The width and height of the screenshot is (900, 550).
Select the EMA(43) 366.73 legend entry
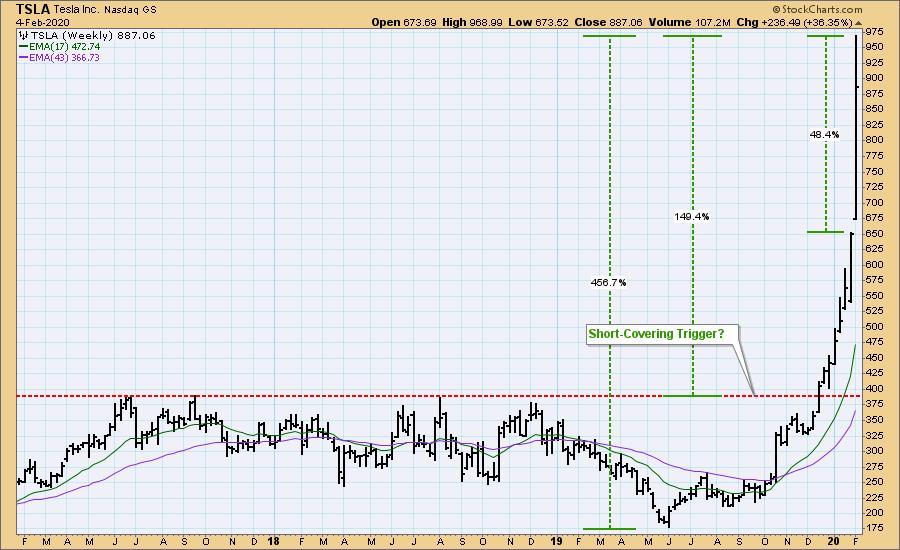[x=63, y=58]
